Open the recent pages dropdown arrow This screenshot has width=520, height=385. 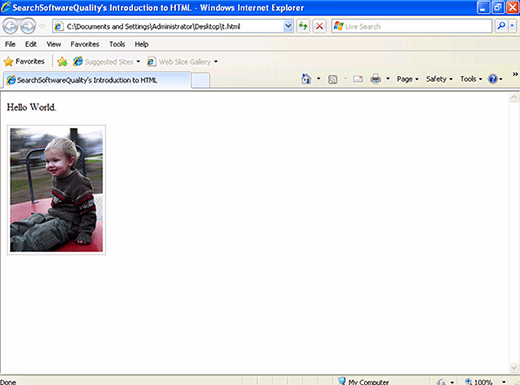point(42,26)
